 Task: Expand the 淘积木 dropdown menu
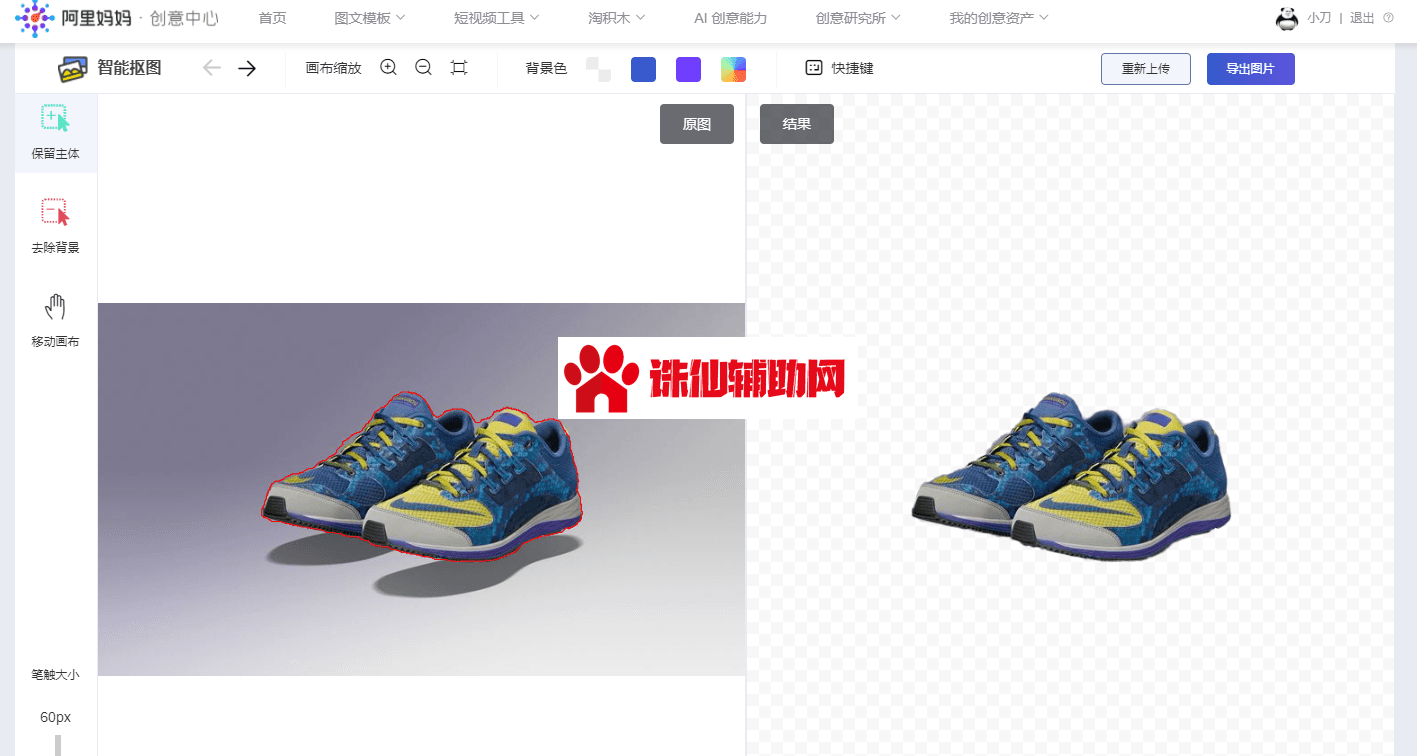pyautogui.click(x=616, y=18)
